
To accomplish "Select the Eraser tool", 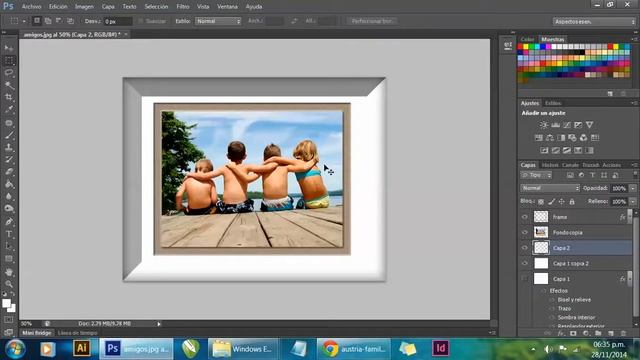I will 9,172.
